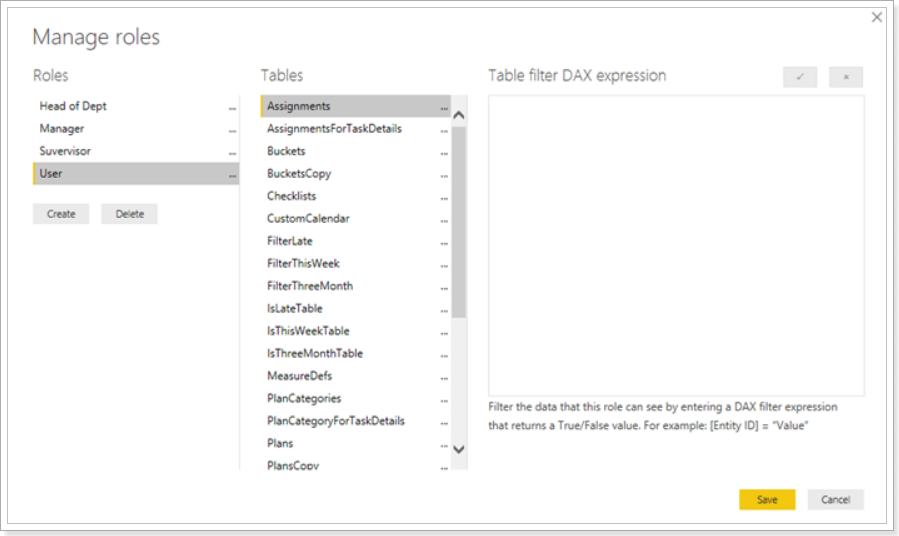Open ellipsis menu for CustomCalendar table
The width and height of the screenshot is (899, 536).
click(444, 221)
